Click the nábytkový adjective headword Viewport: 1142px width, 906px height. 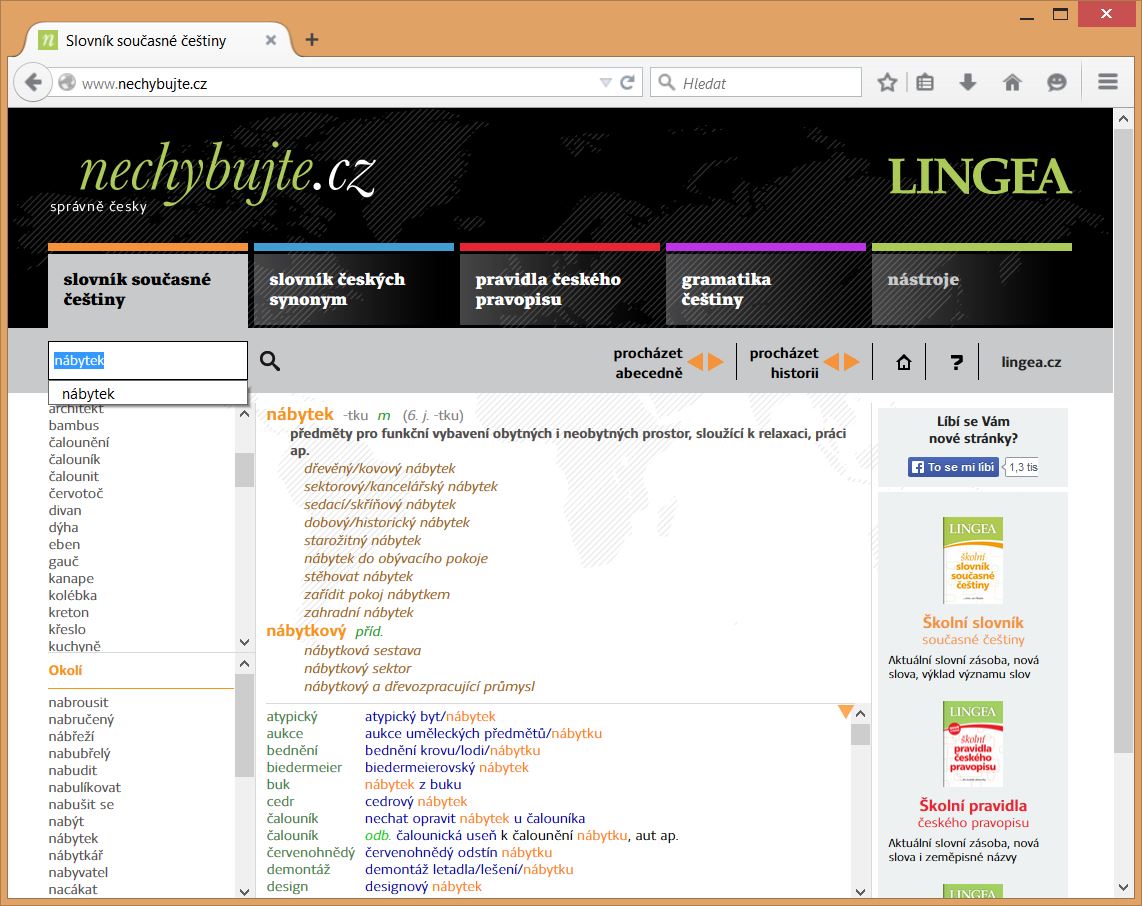[x=306, y=631]
